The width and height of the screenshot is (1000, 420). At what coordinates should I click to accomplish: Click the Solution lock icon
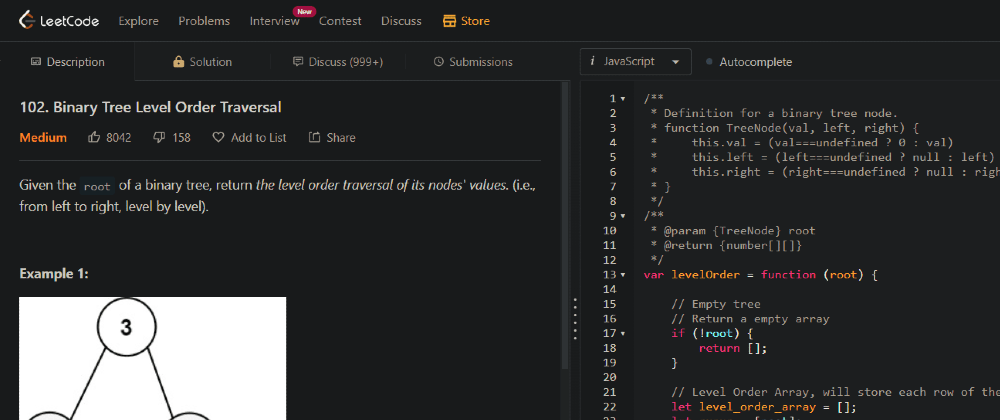pos(179,62)
